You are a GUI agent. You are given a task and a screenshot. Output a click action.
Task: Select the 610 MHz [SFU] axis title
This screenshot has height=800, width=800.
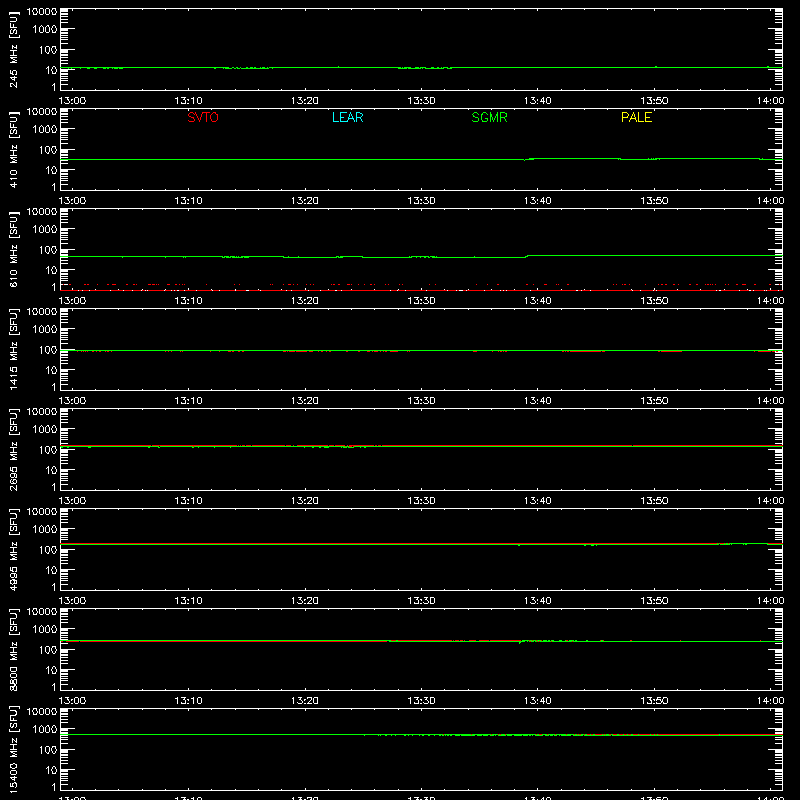point(14,249)
